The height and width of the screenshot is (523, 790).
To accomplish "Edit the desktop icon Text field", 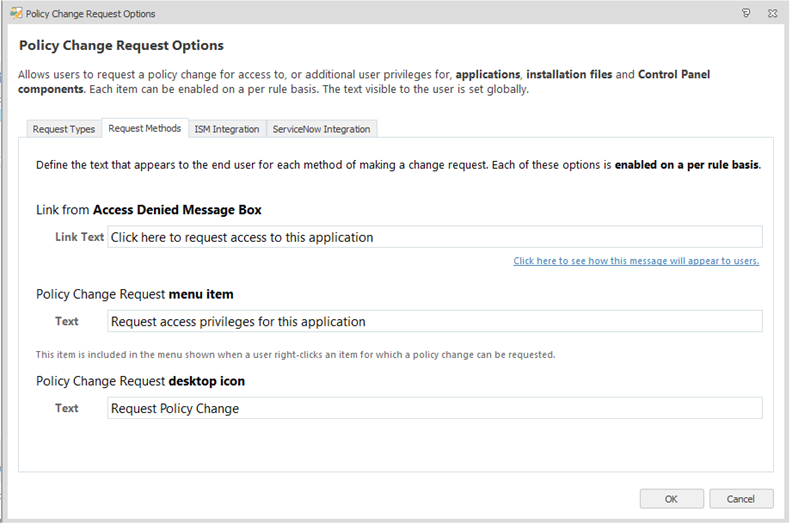I will (x=434, y=408).
